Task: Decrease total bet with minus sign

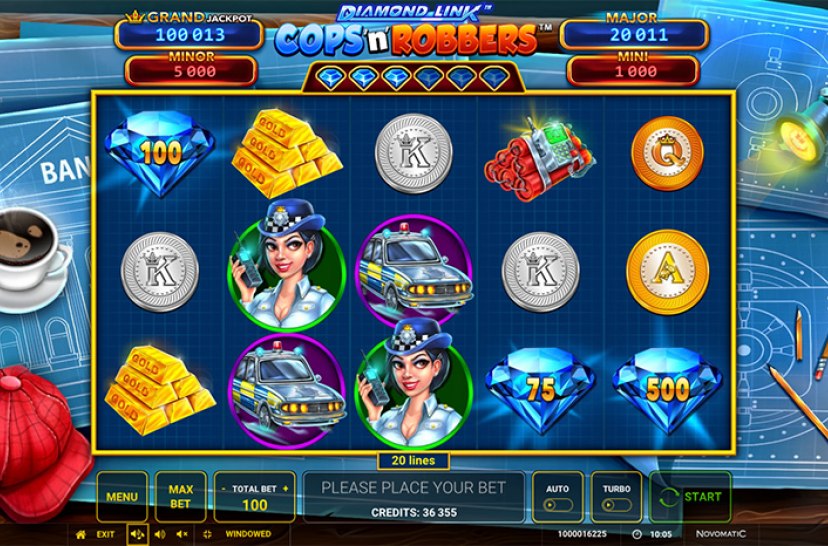Action: tap(223, 488)
